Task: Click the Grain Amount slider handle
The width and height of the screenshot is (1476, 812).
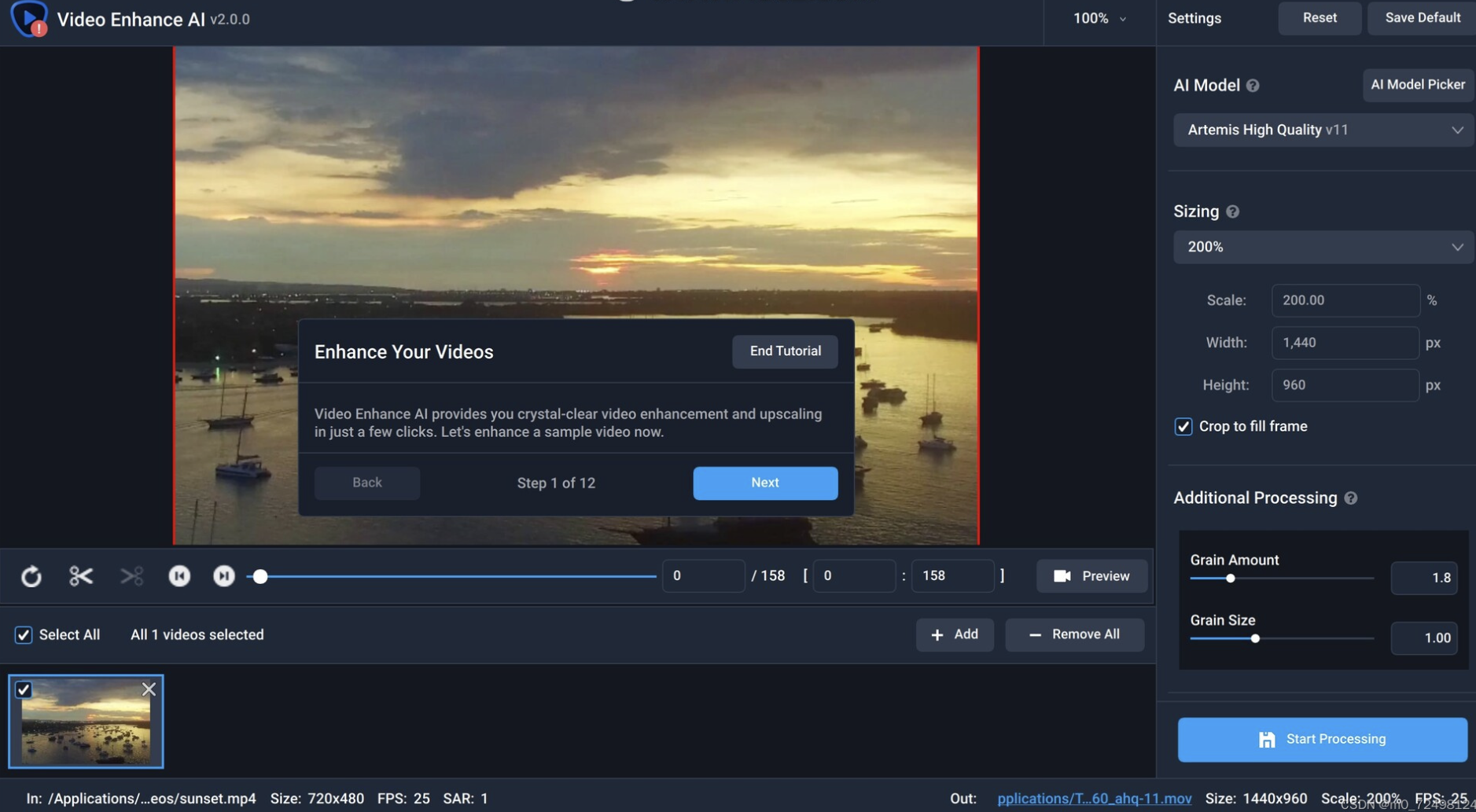Action: [1230, 579]
